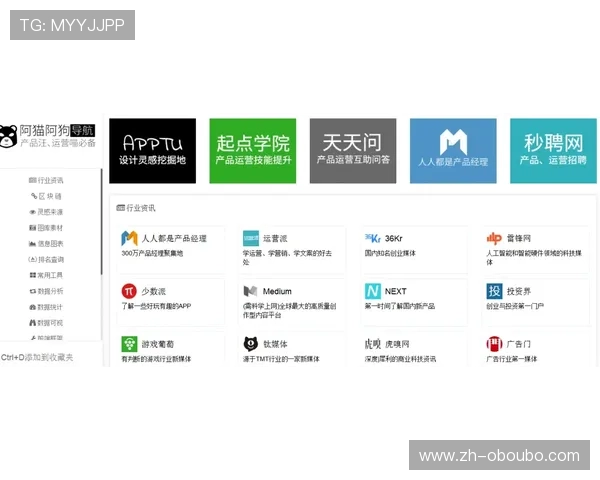
Task: Open the 钛媒体 black logo icon
Action: (x=251, y=344)
